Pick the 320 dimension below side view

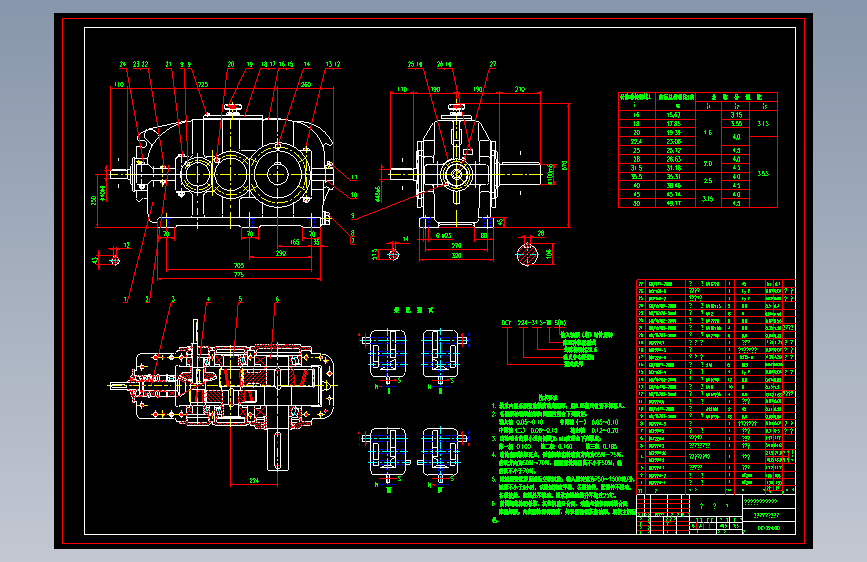[456, 256]
